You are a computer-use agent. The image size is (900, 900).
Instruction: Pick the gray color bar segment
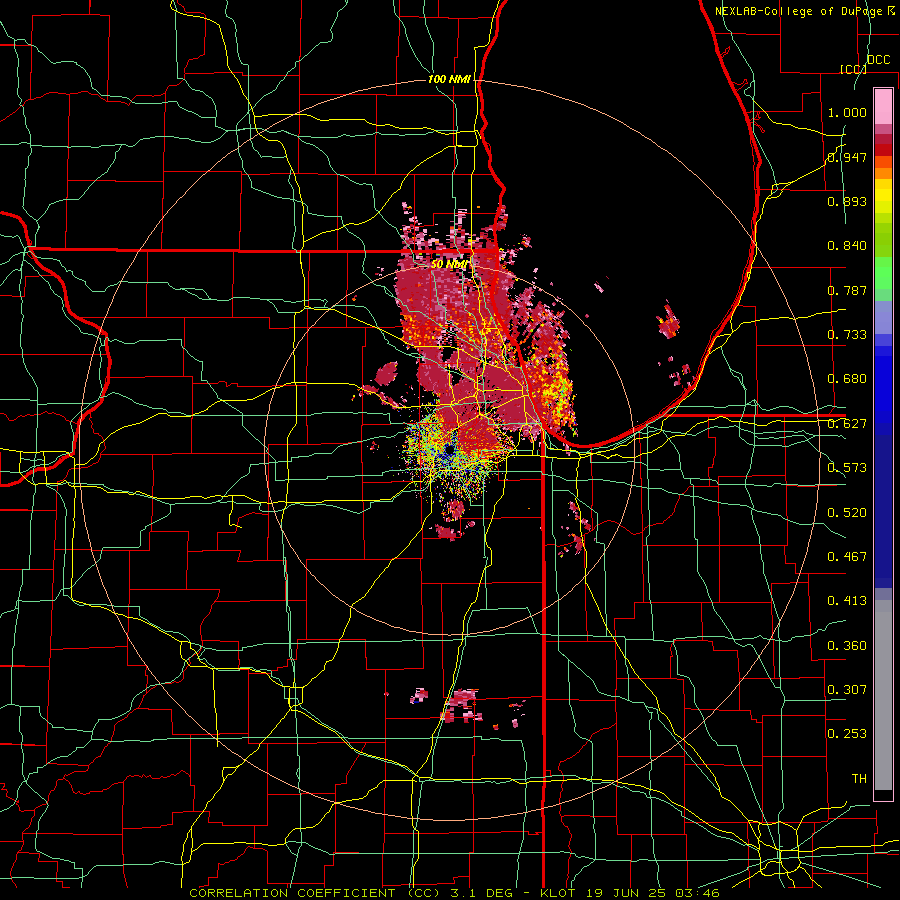(883, 695)
